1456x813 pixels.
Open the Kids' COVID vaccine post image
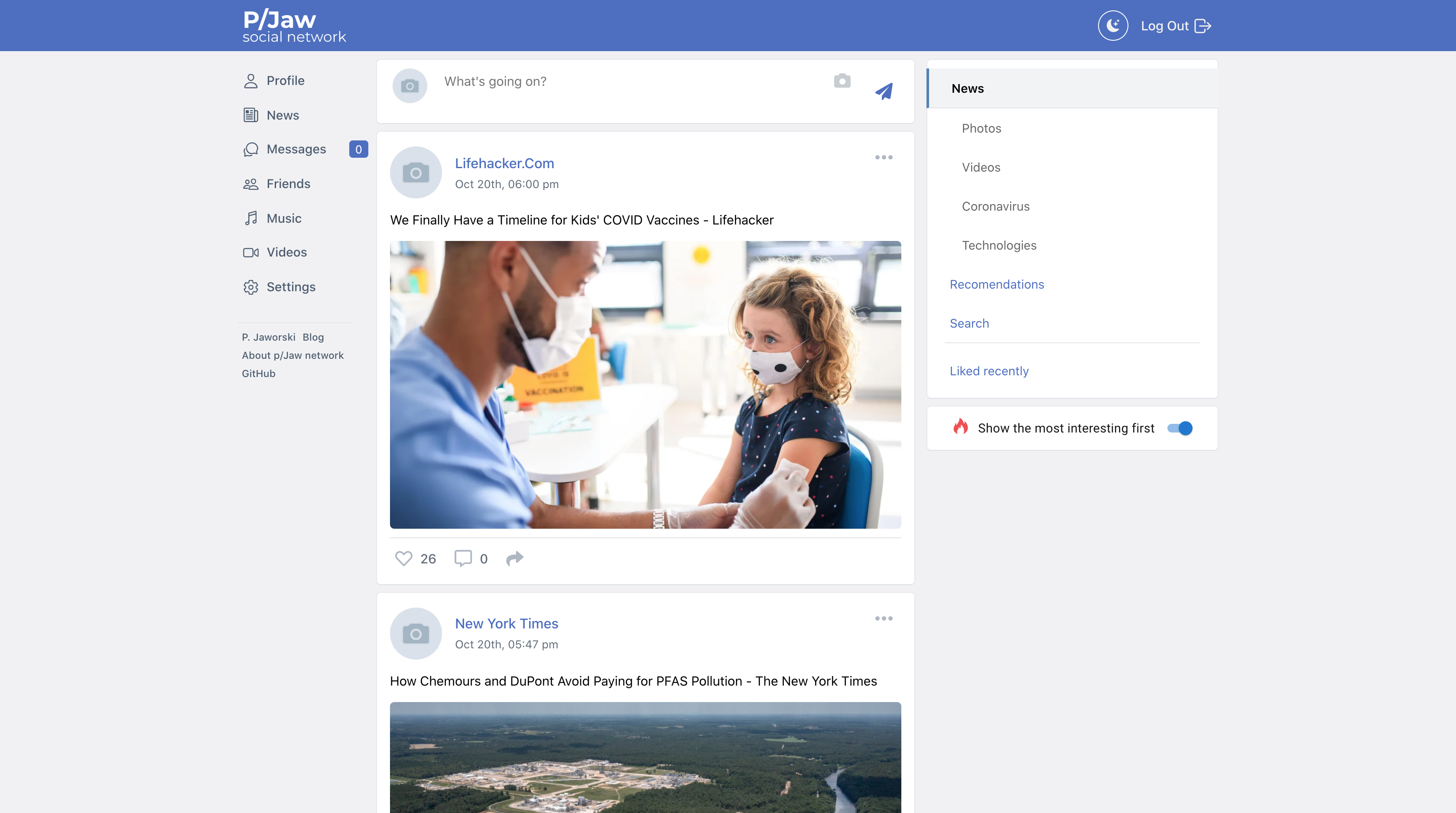pyautogui.click(x=646, y=385)
